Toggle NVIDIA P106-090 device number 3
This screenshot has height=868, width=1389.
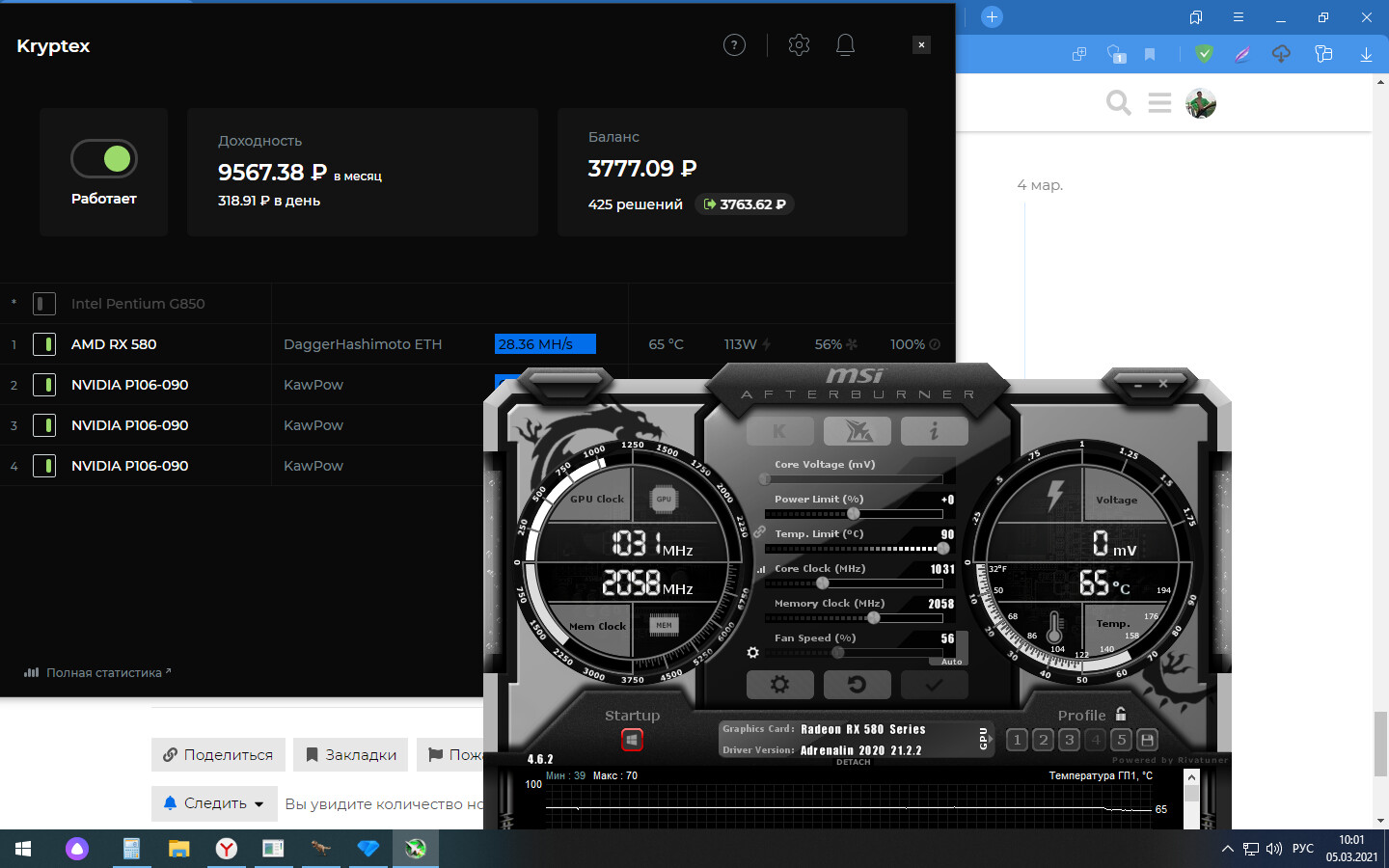[x=44, y=425]
